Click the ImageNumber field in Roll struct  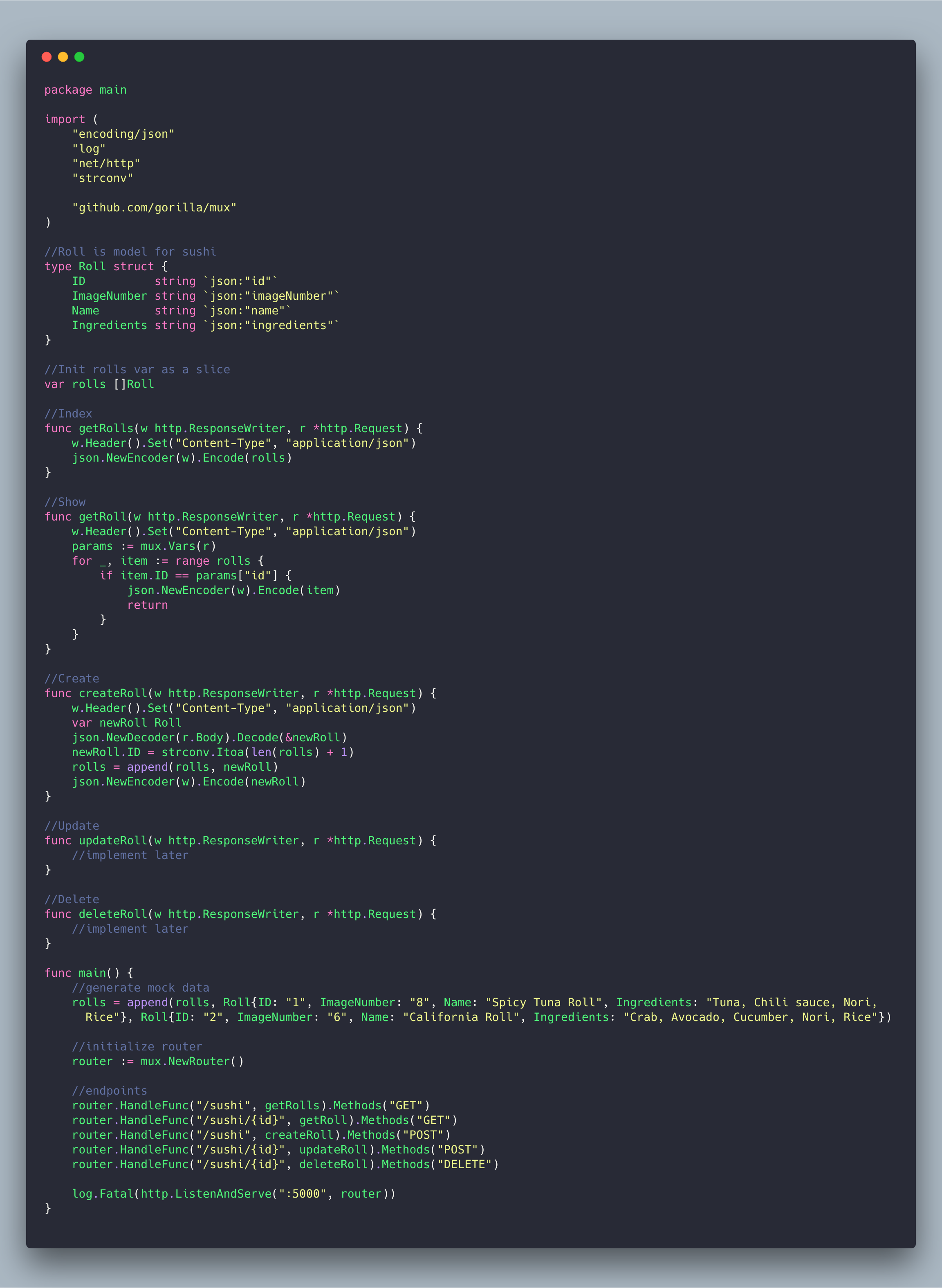coord(109,296)
